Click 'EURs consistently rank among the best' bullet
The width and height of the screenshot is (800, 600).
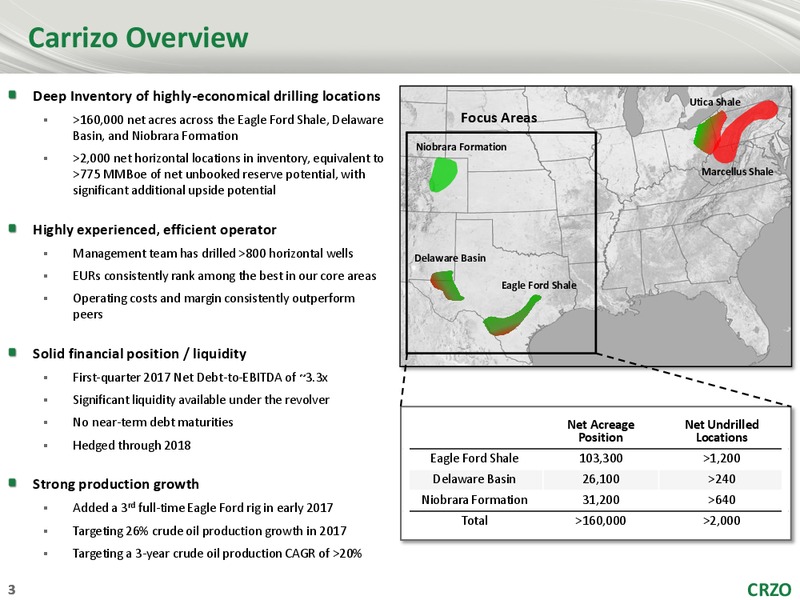point(224,276)
